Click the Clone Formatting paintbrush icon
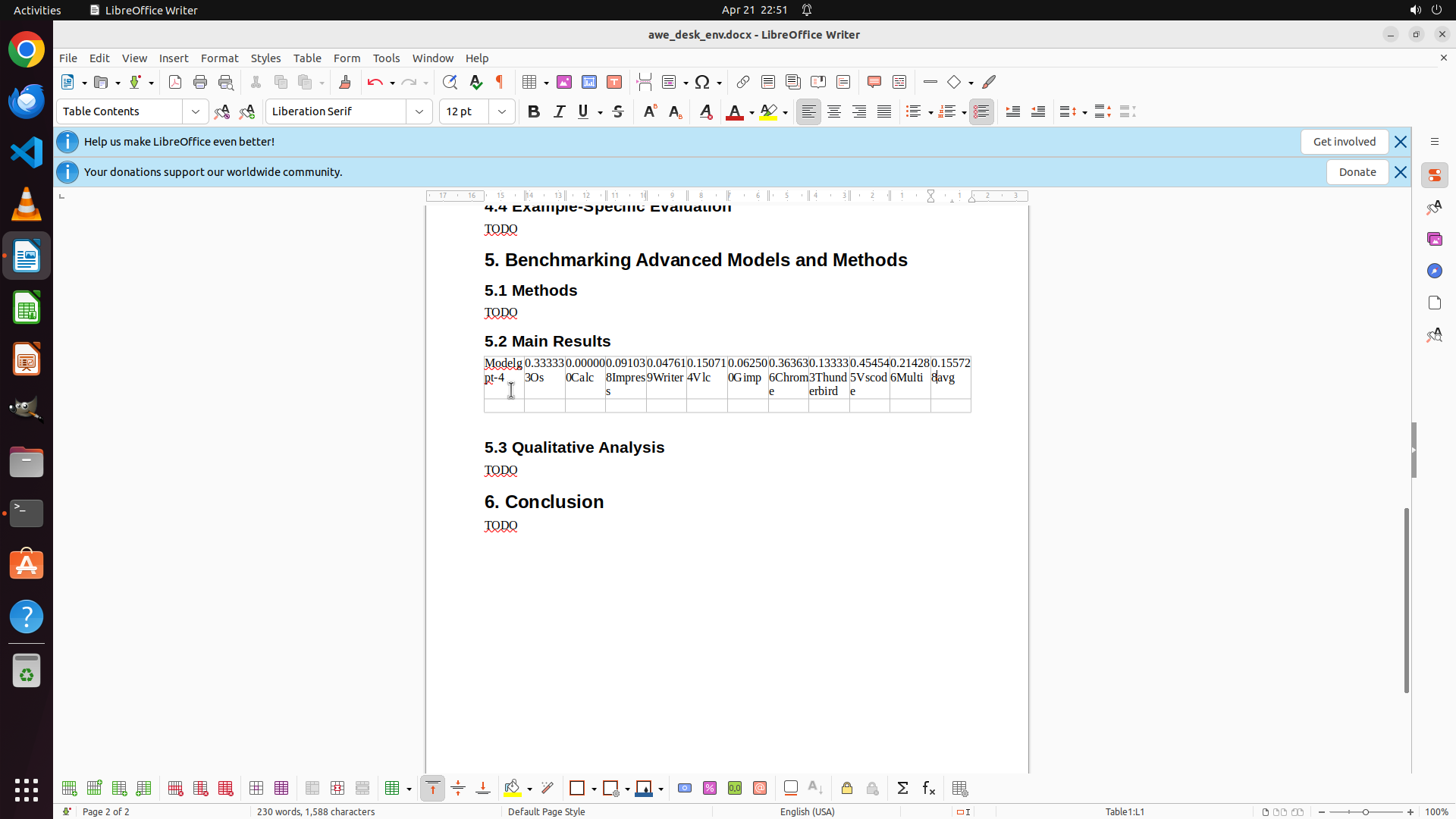The width and height of the screenshot is (1456, 819). click(x=345, y=82)
